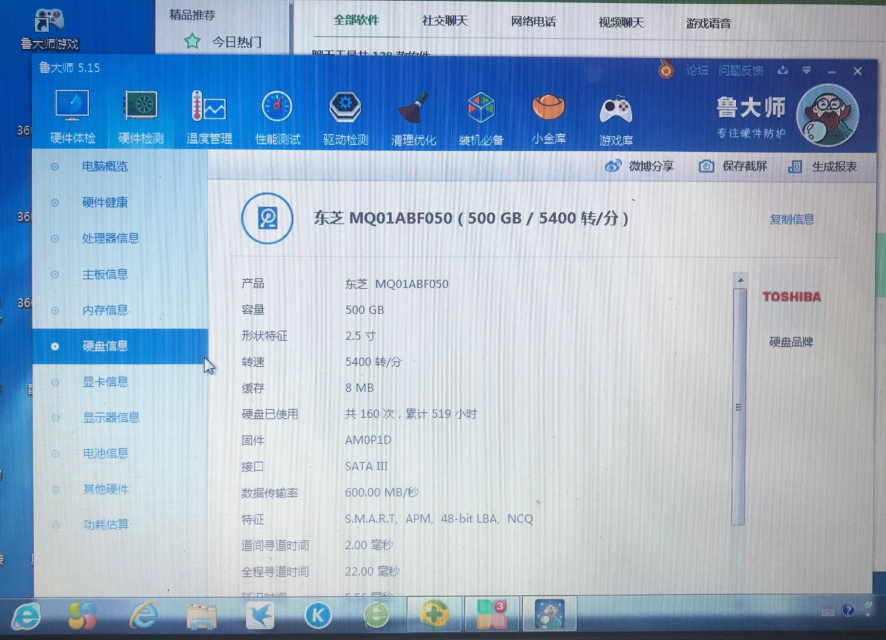This screenshot has height=640, width=886.
Task: Click the blue bird icon in the taskbar
Action: point(260,615)
